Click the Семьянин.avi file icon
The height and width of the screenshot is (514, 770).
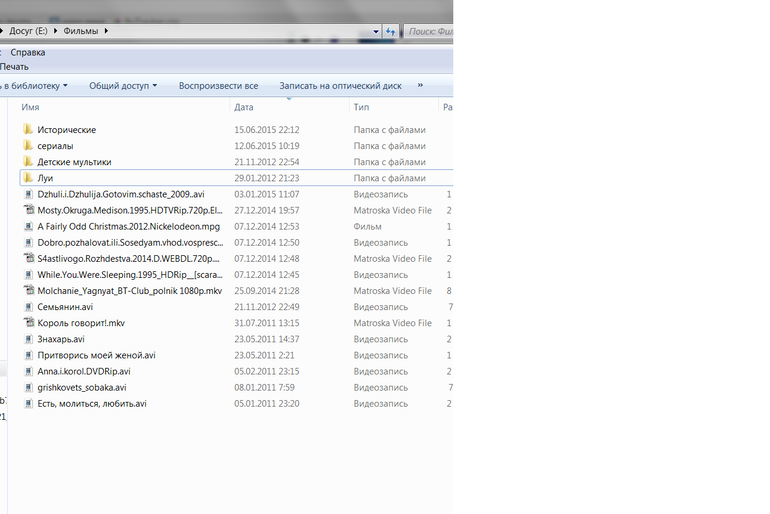tap(28, 307)
